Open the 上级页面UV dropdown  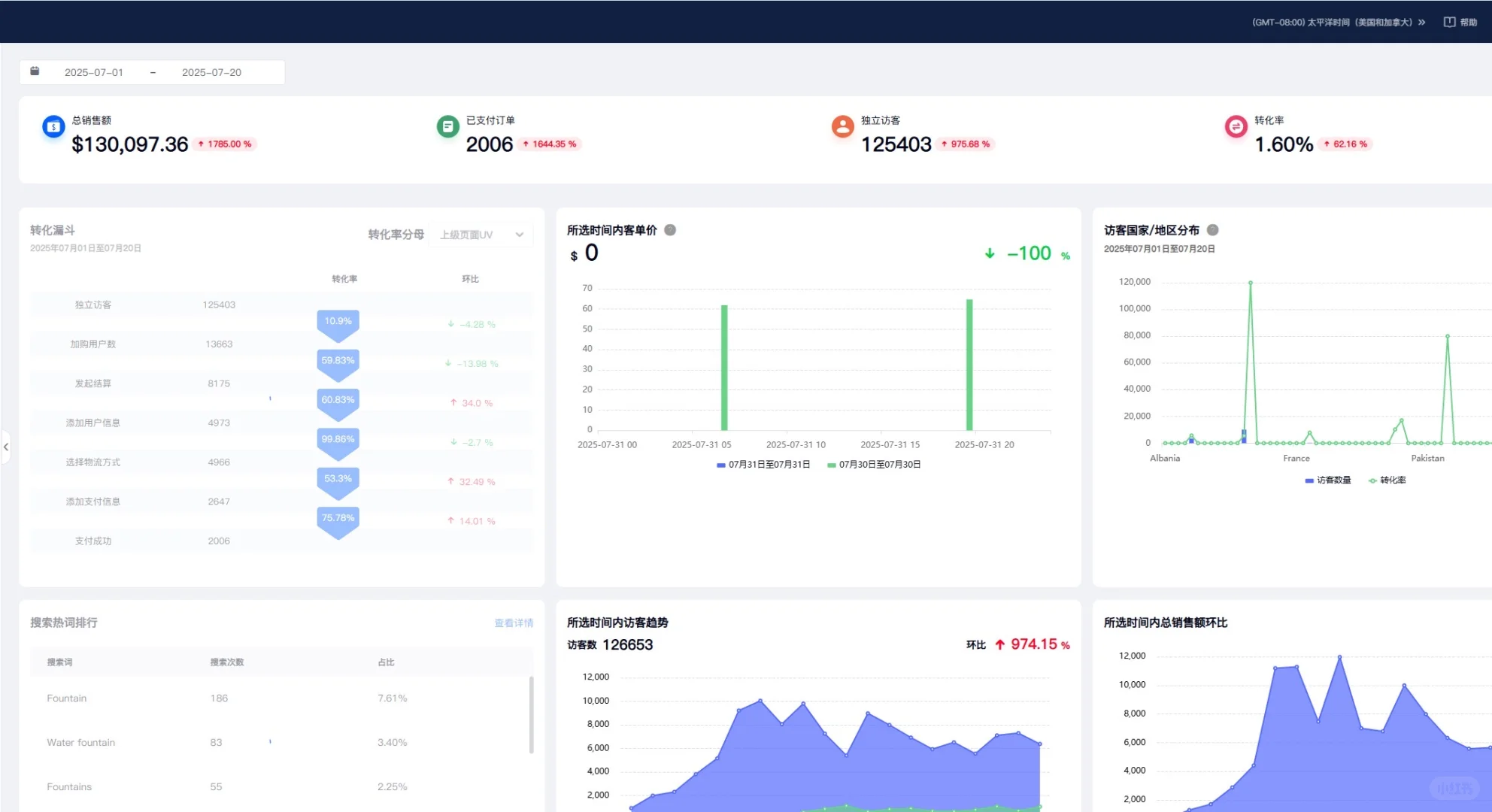tap(481, 235)
